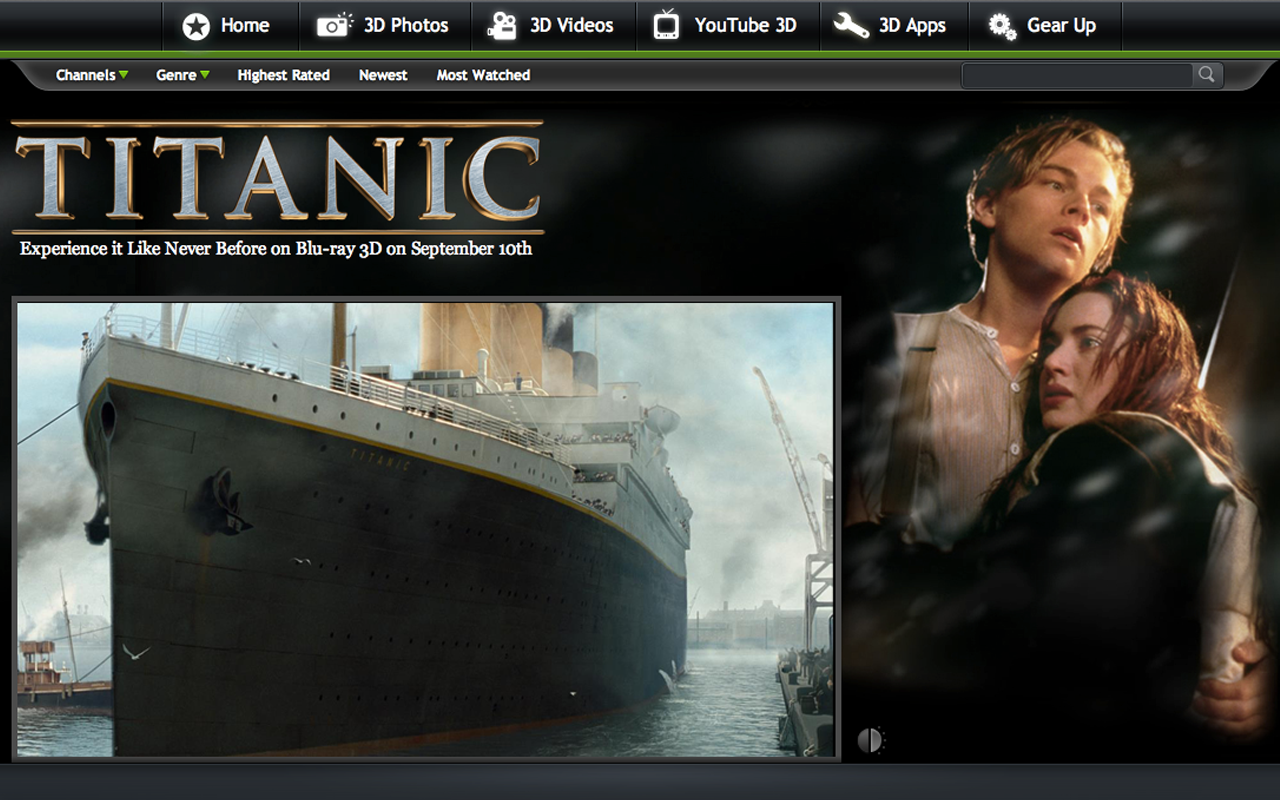Toggle the half-circle contrast icon
1280x800 pixels.
[x=870, y=740]
